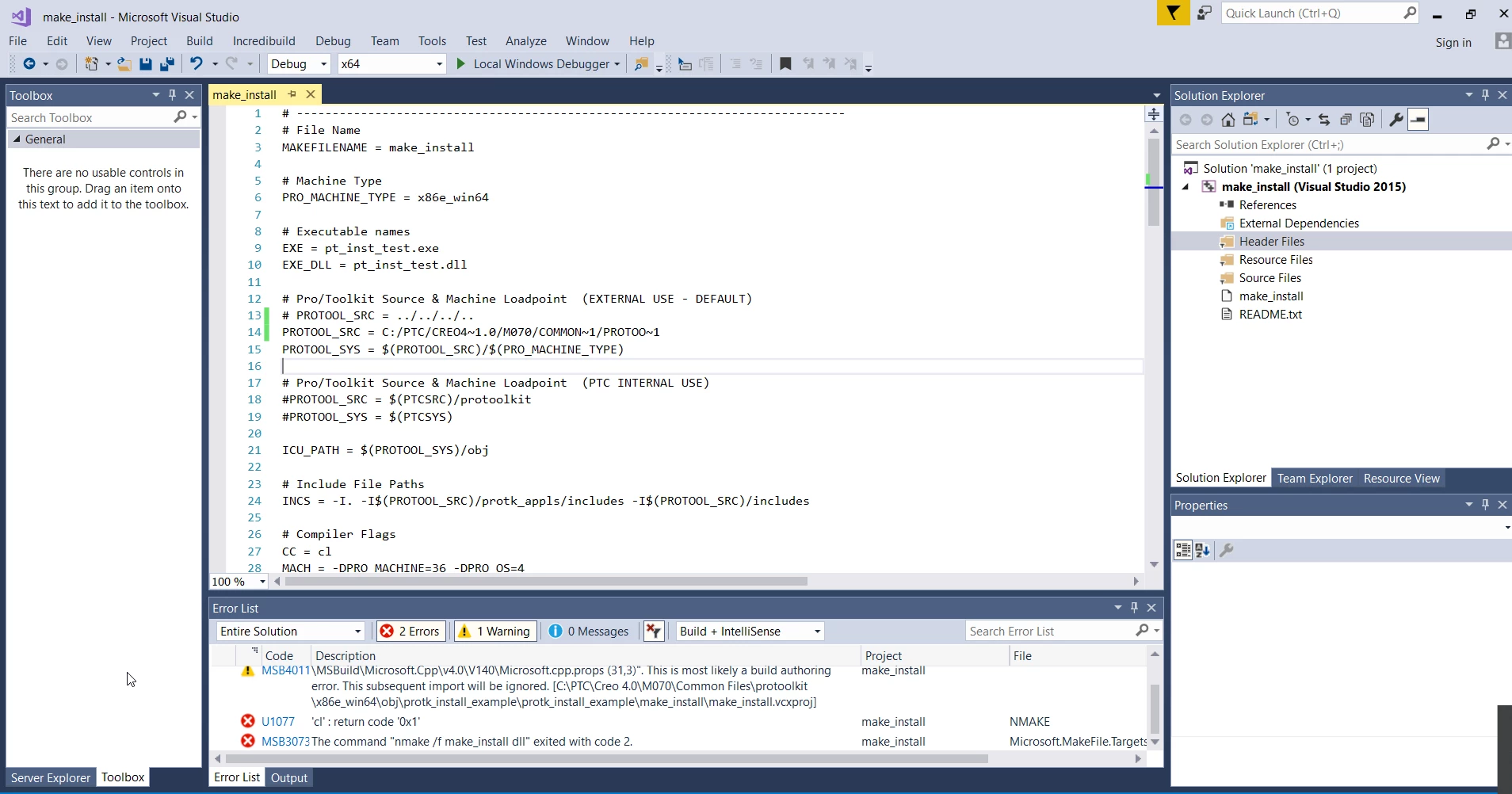
Task: Open the Local Windows Debugger dropdown arrow
Action: coord(617,64)
